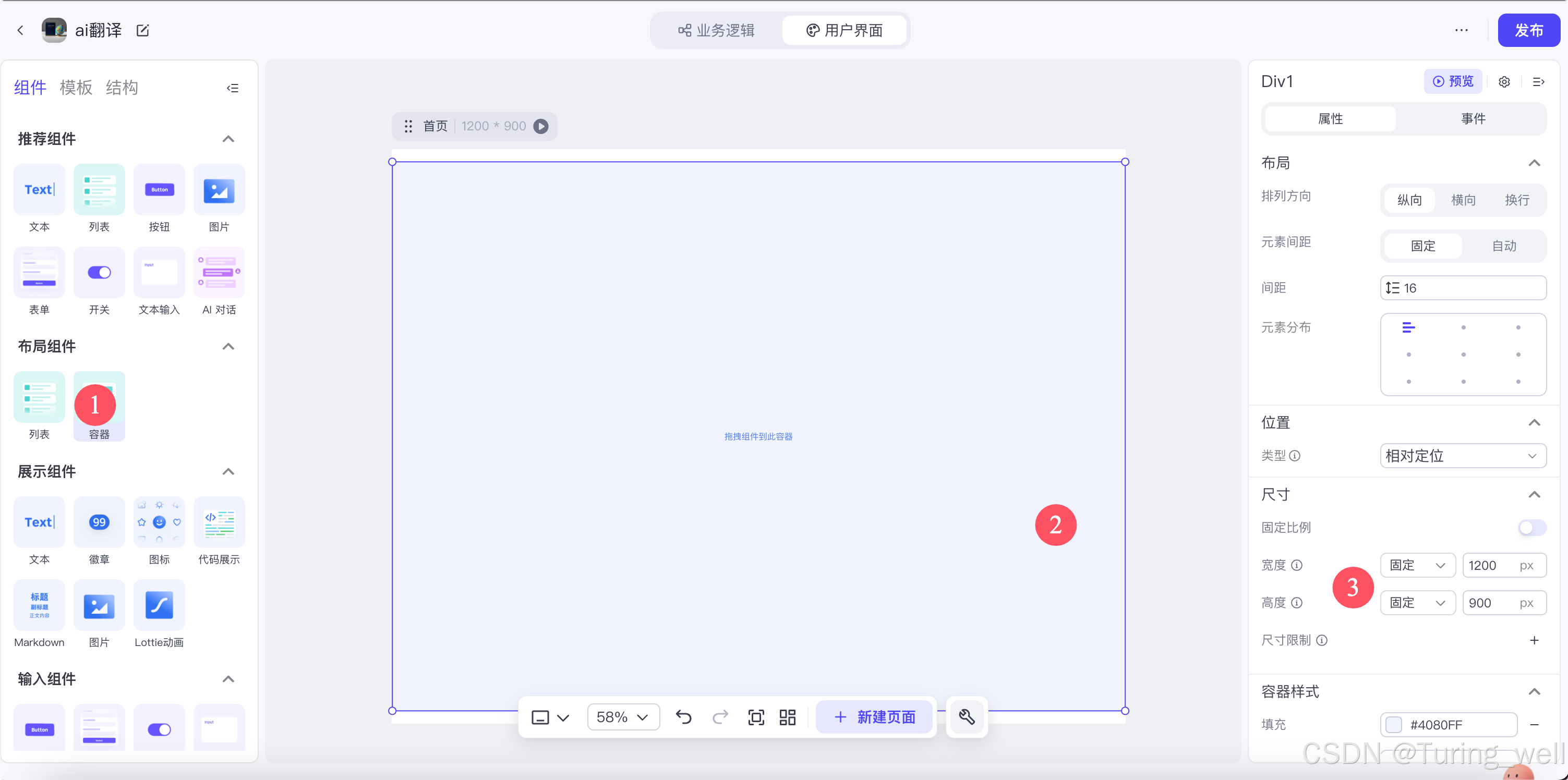Screen dimensions: 1568x780
Task: Click the 发布 publish button
Action: [1528, 30]
